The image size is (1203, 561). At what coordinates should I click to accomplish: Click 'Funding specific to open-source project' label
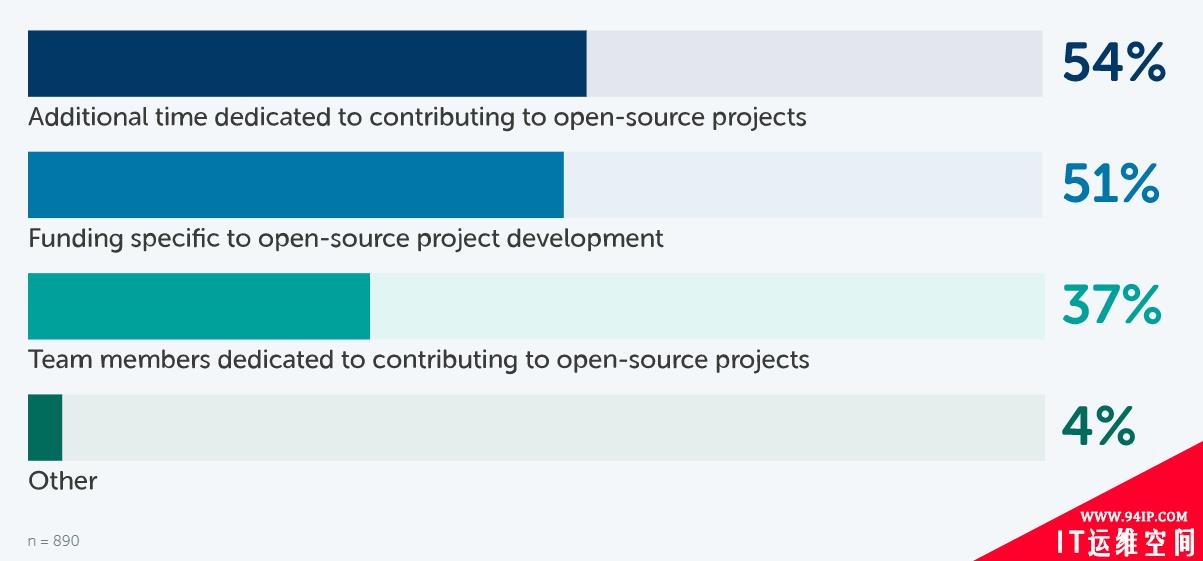click(345, 239)
